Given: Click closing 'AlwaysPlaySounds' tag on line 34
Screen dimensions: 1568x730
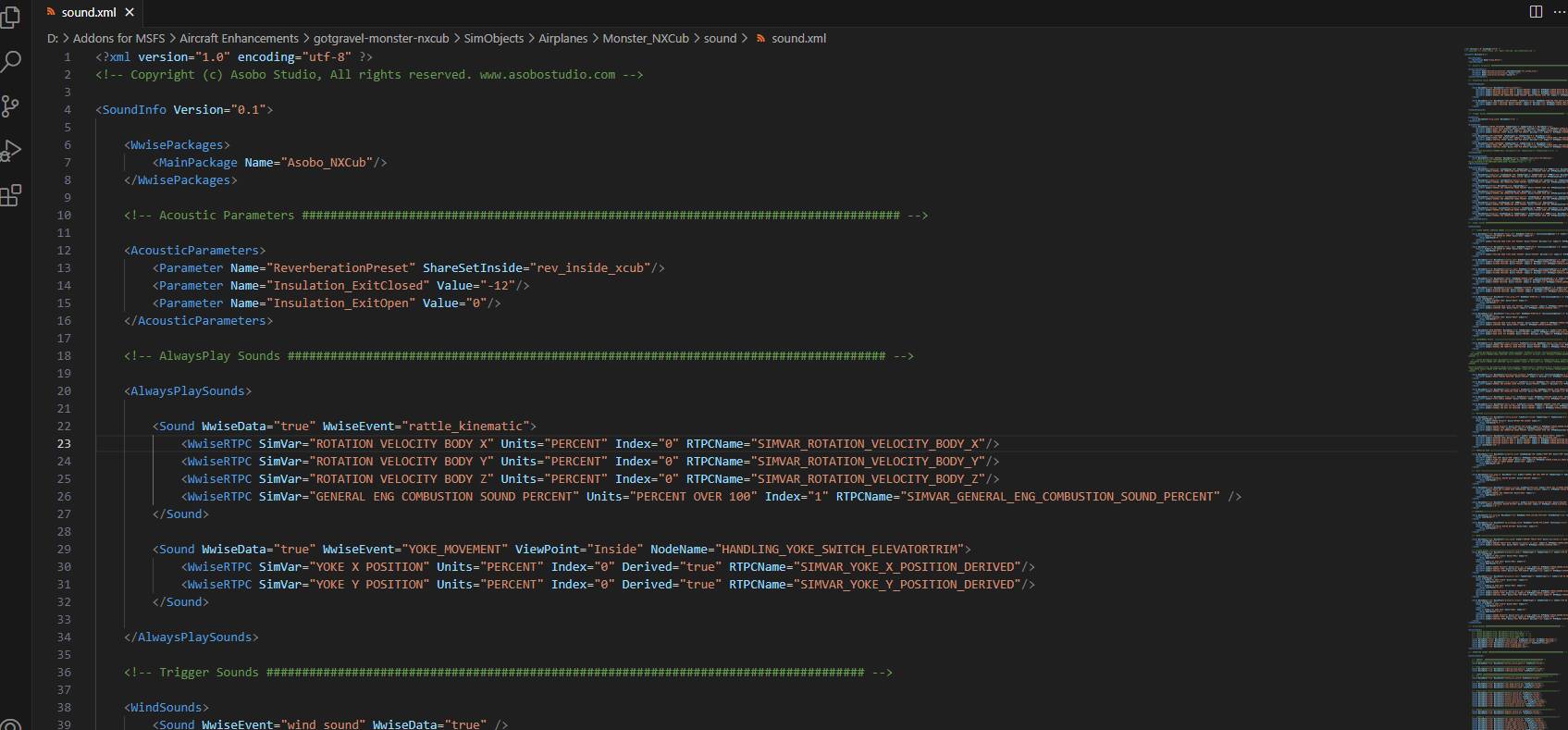Looking at the screenshot, I should pyautogui.click(x=194, y=637).
